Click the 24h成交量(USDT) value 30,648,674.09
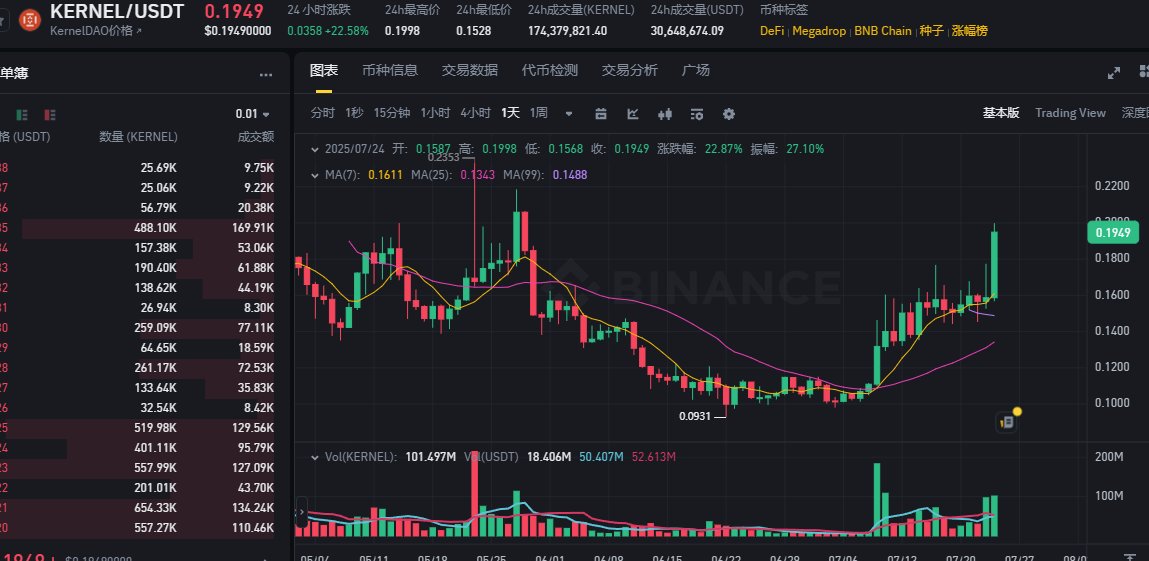 (687, 31)
